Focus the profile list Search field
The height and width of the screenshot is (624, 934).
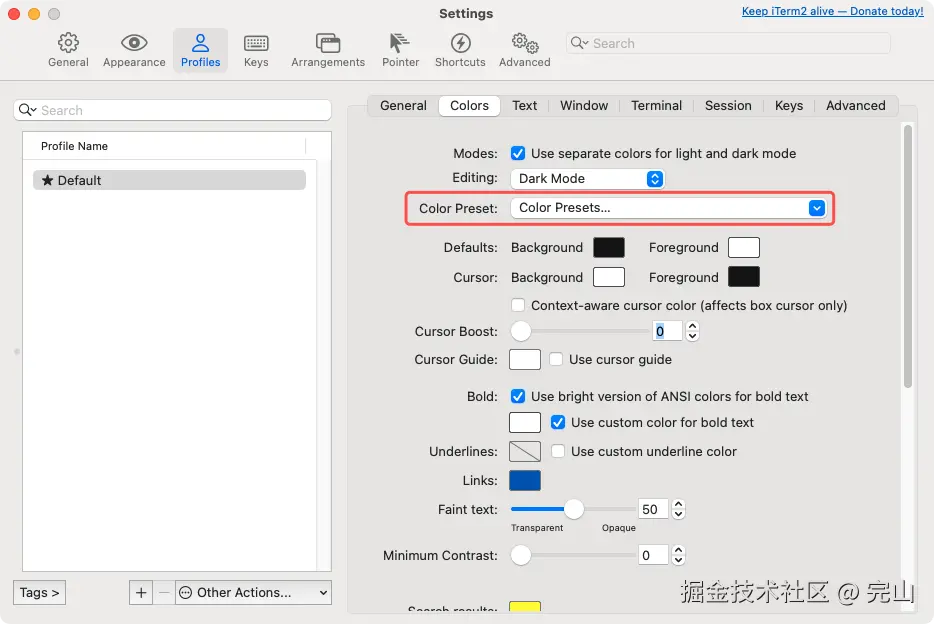click(x=172, y=110)
